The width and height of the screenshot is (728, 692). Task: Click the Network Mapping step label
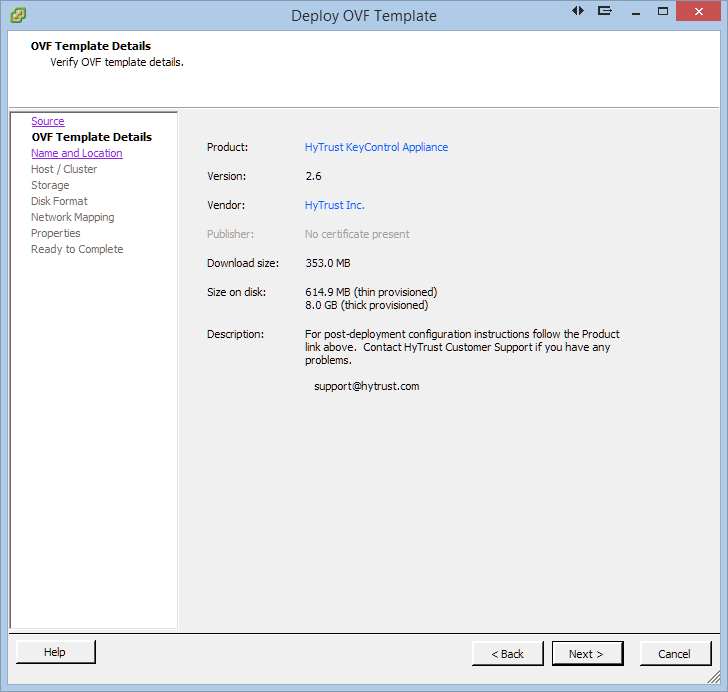[72, 217]
